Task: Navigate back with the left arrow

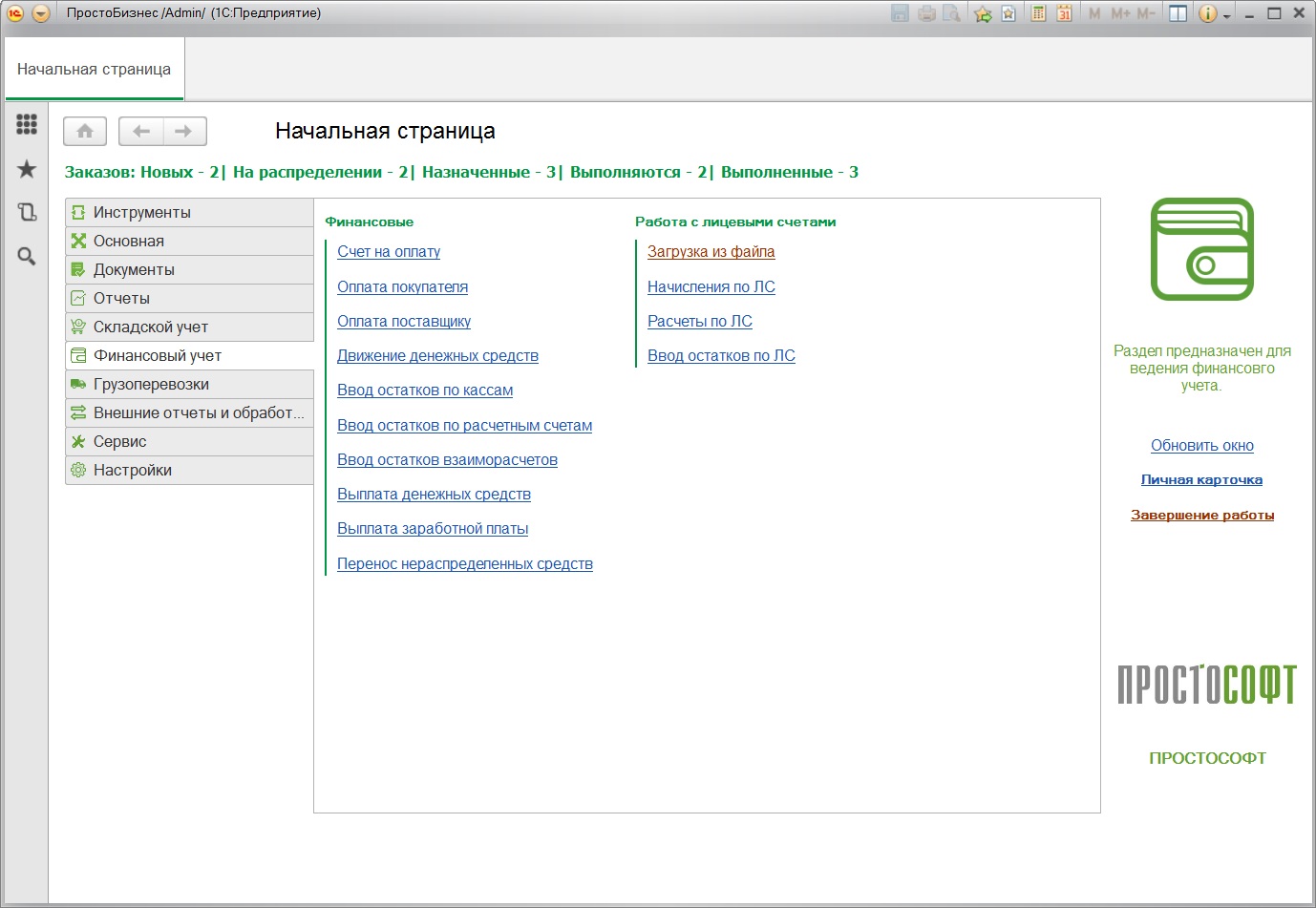Action: [141, 132]
